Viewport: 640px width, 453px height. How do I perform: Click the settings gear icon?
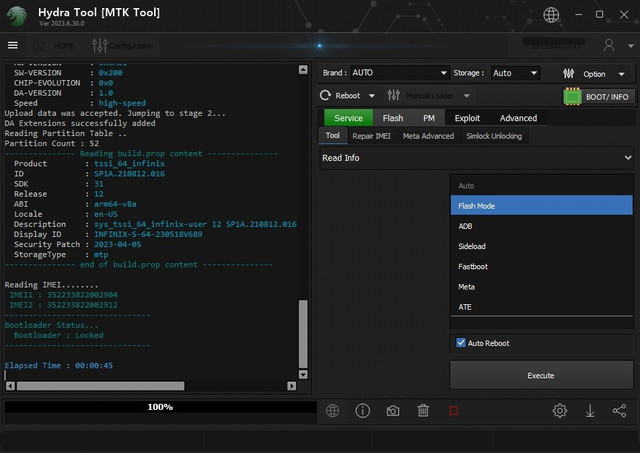tap(560, 410)
